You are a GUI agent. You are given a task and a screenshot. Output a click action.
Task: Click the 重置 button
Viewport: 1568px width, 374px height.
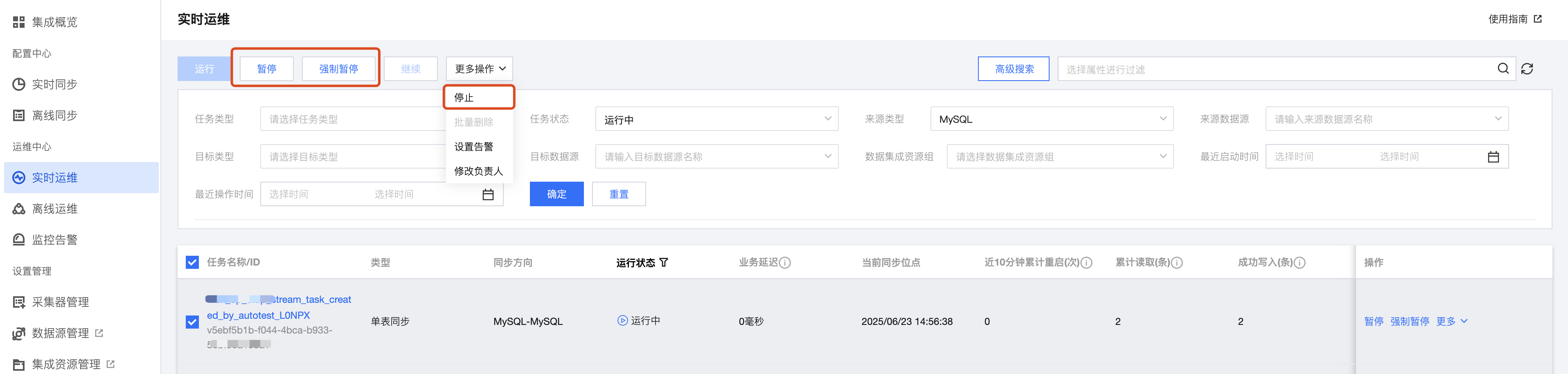pos(618,194)
